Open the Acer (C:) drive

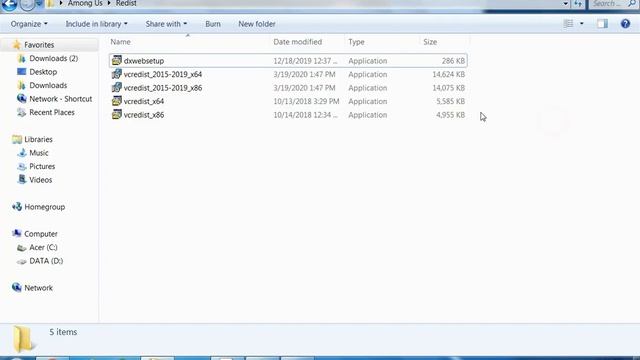click(43, 247)
